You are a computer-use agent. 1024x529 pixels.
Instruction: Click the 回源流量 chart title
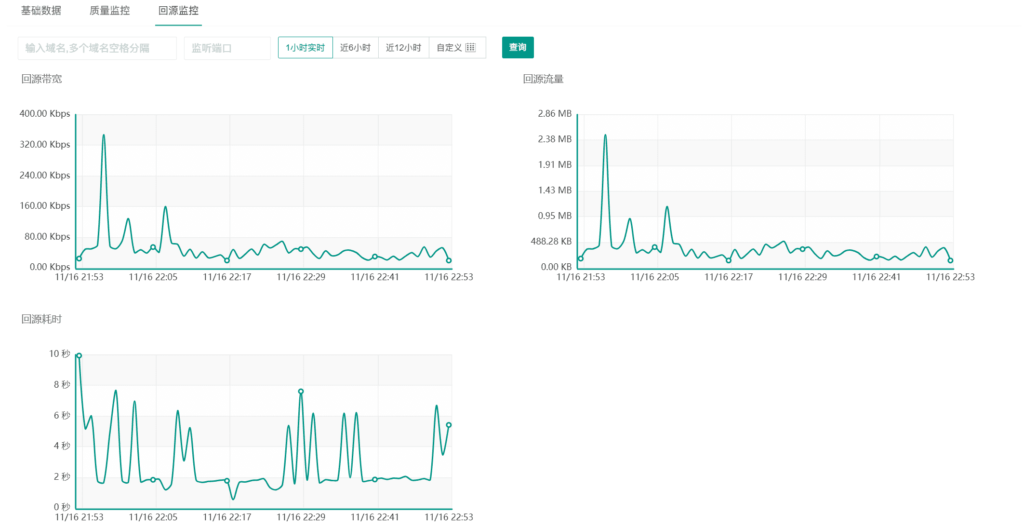543,78
